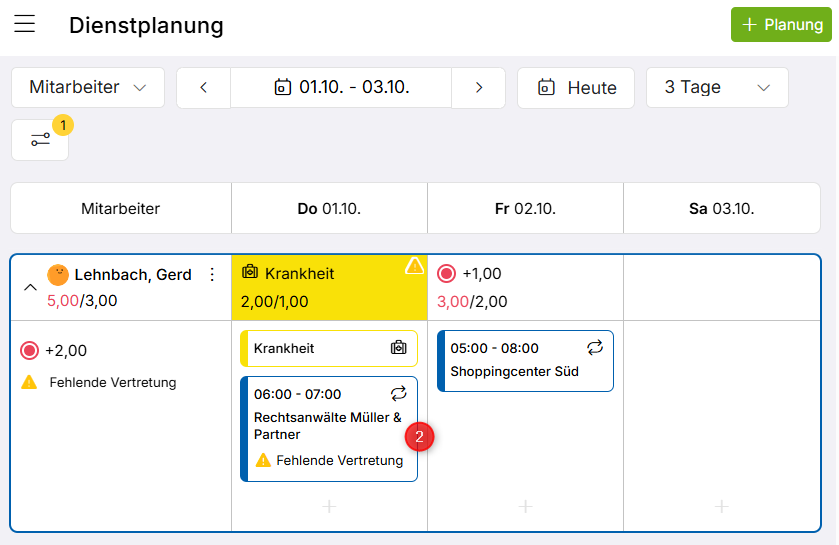Click the Dienstplanung page title

146,25
